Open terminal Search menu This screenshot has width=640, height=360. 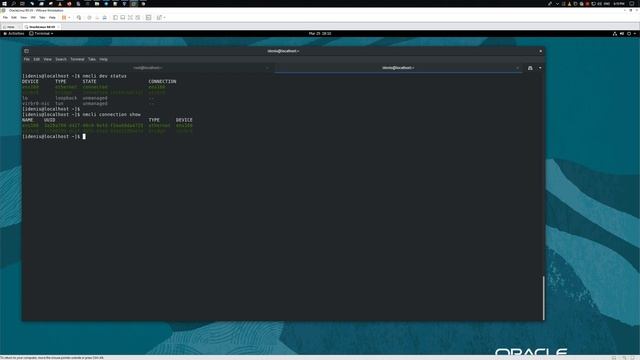(x=61, y=59)
